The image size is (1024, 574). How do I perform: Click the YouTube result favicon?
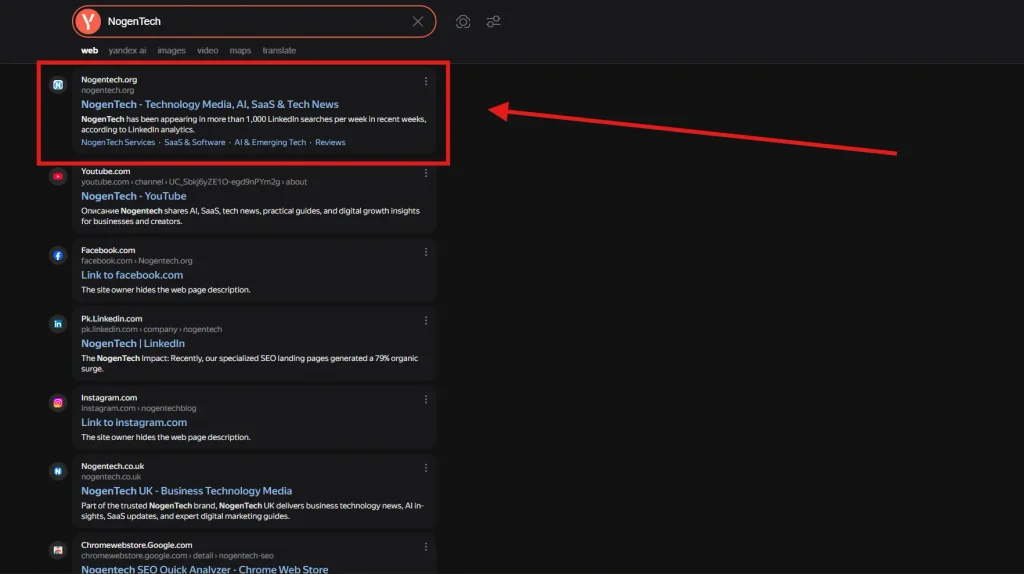pos(58,176)
